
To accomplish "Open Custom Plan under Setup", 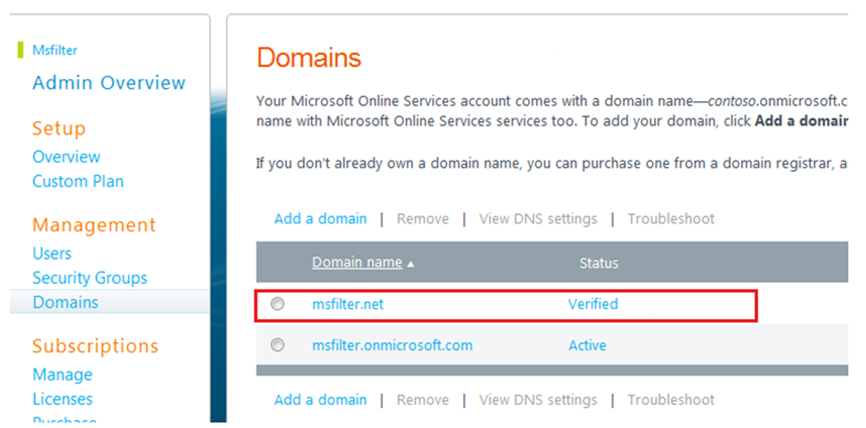I will [78, 181].
